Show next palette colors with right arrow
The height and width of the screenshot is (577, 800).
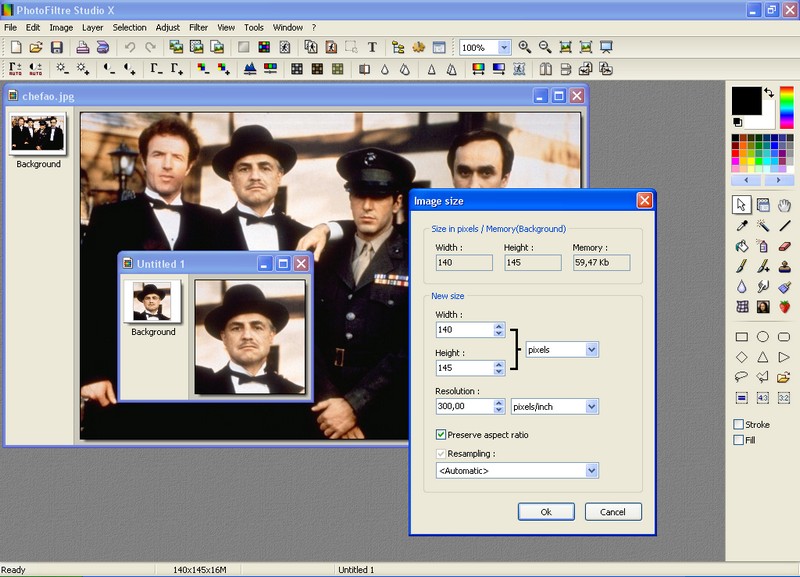point(778,180)
